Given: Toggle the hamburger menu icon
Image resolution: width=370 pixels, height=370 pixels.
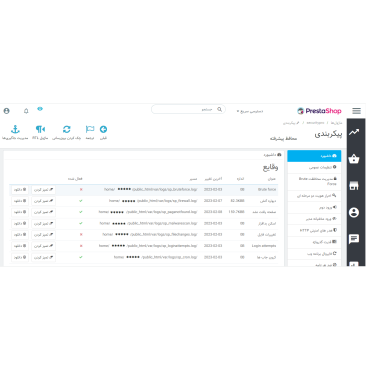Looking at the screenshot, I should [x=356, y=111].
